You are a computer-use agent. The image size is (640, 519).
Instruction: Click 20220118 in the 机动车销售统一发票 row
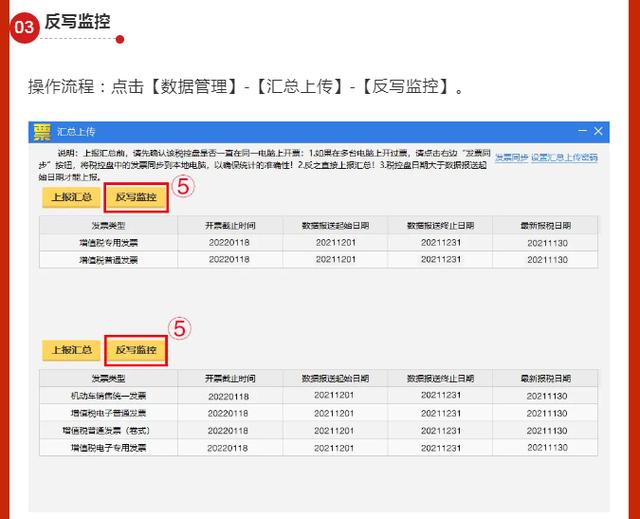pos(228,397)
